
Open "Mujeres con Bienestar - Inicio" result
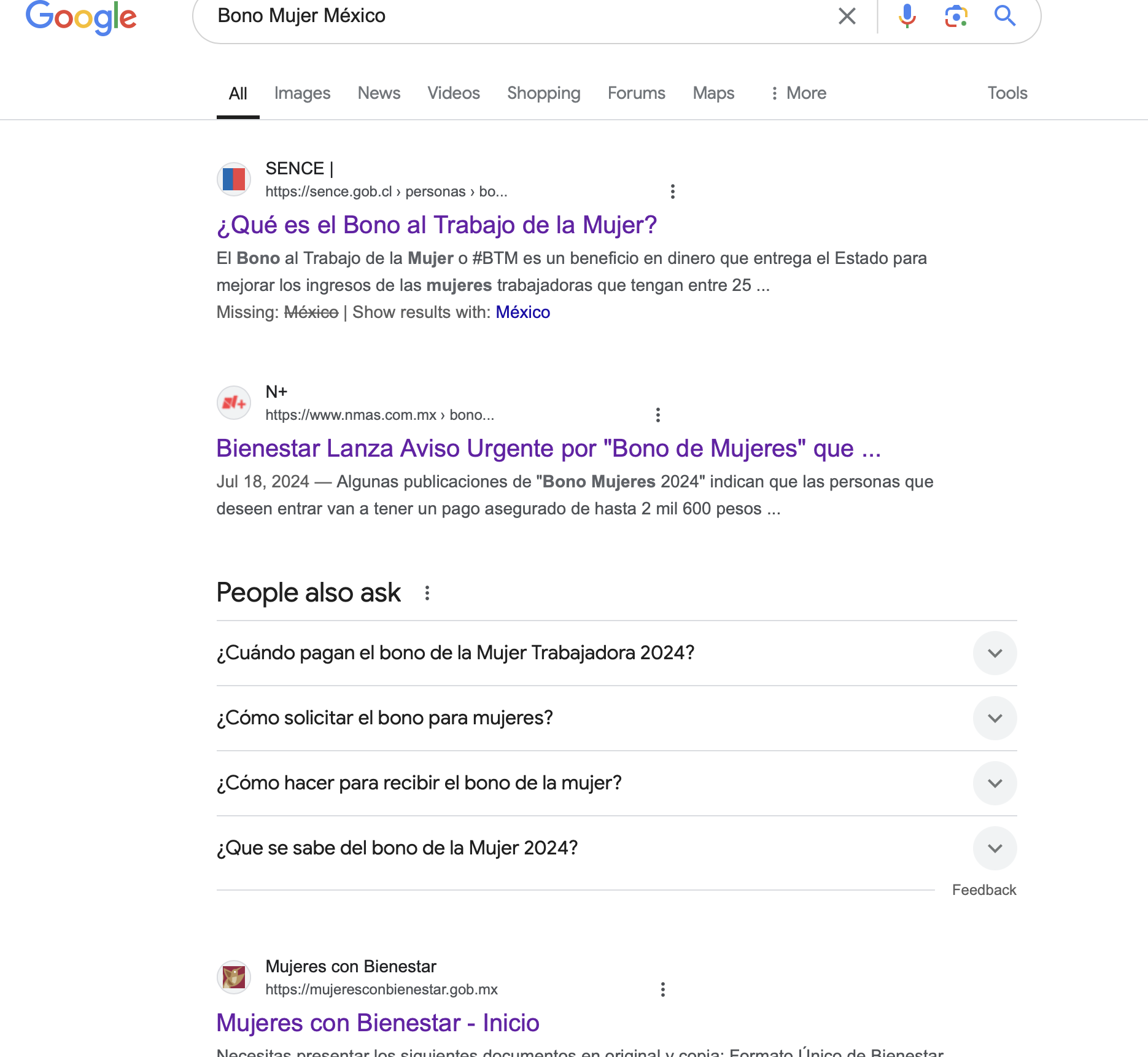pyautogui.click(x=378, y=1023)
